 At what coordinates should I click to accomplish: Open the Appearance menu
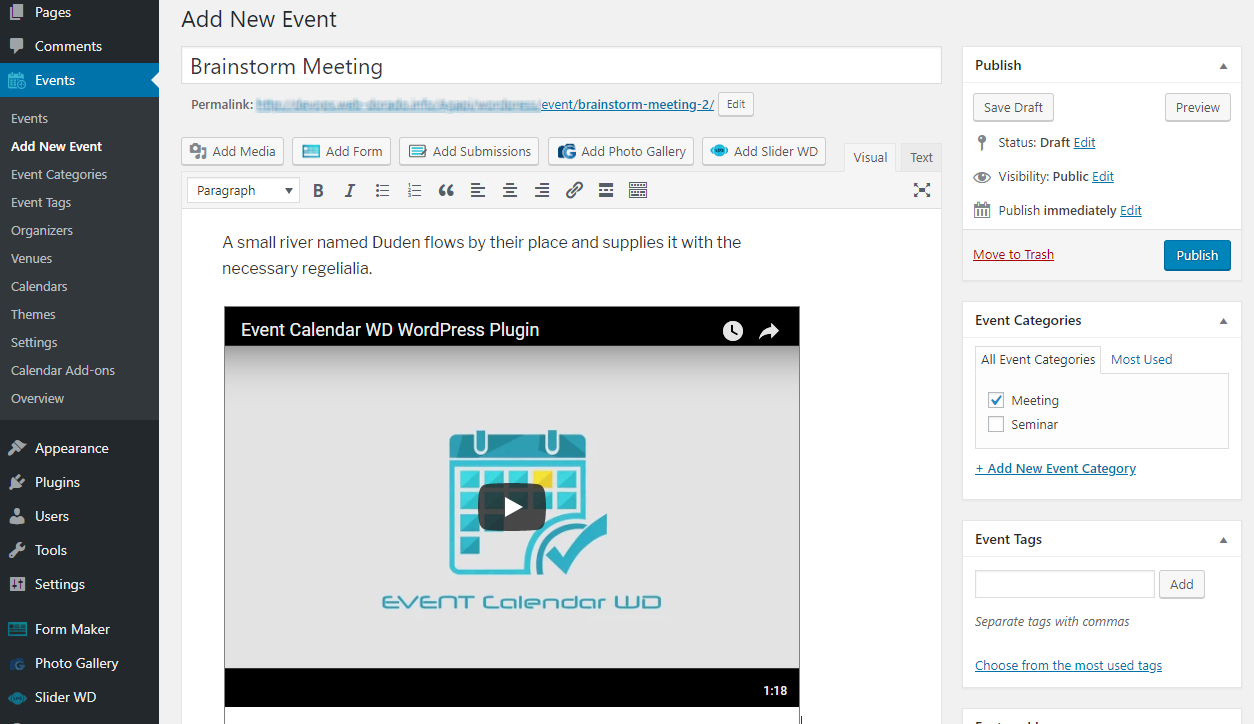tap(79, 448)
